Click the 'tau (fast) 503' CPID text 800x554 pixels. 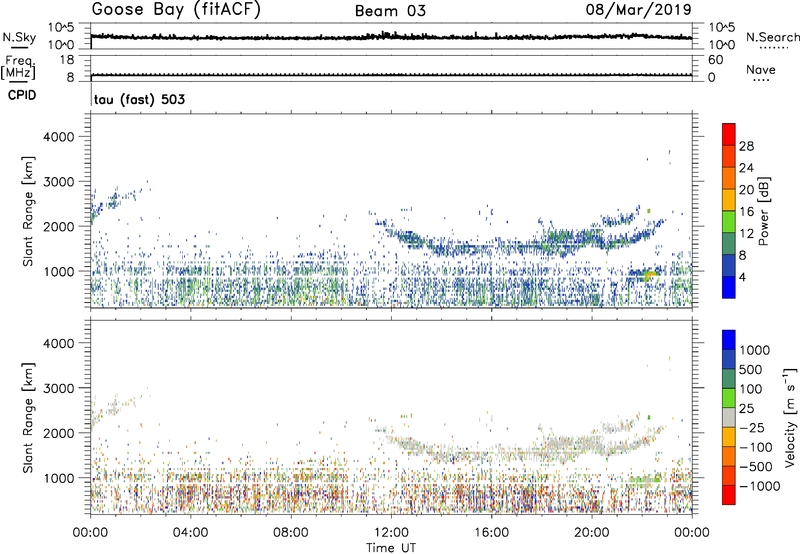point(139,99)
